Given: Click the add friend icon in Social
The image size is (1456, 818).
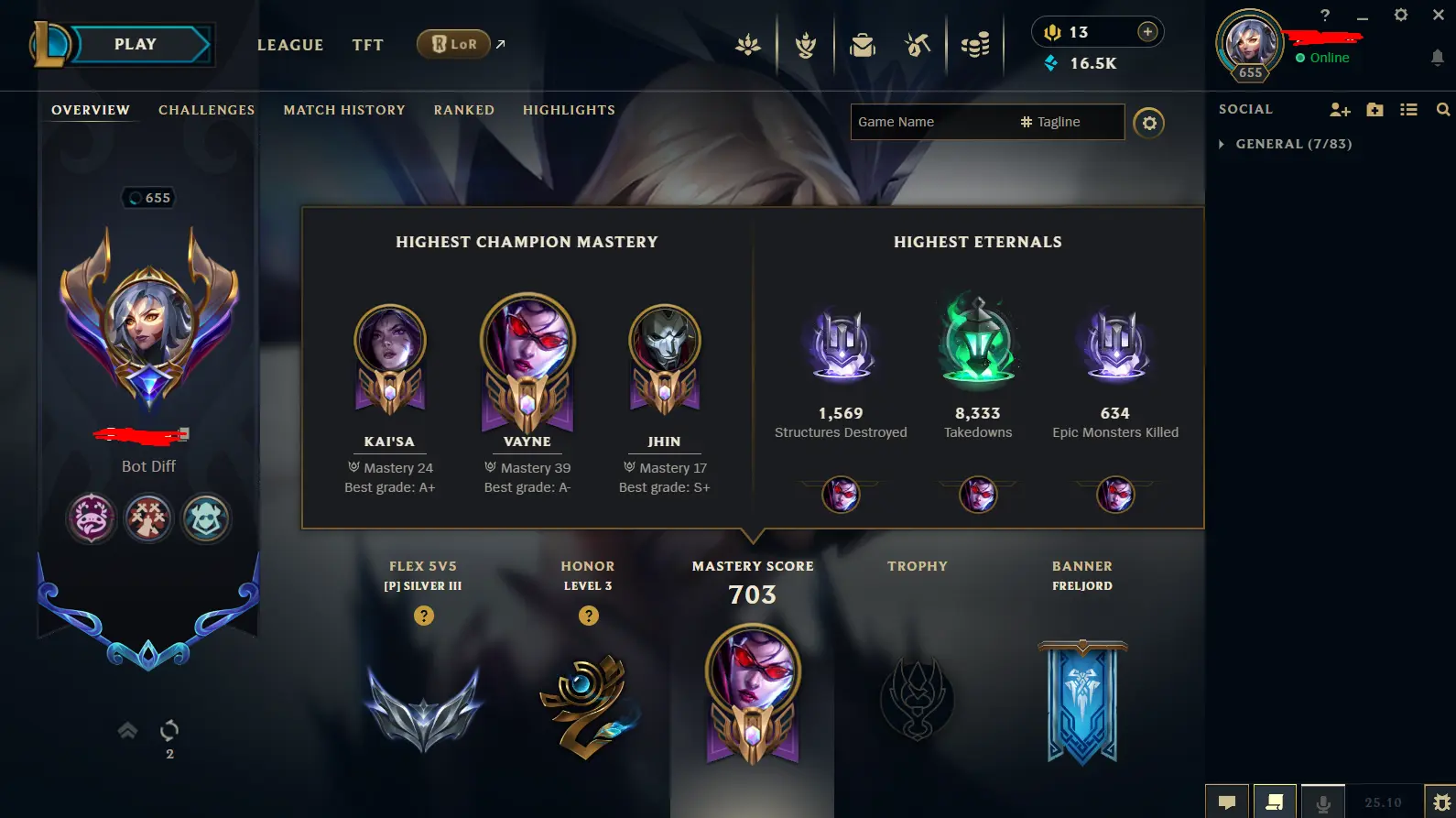Looking at the screenshot, I should pyautogui.click(x=1340, y=110).
